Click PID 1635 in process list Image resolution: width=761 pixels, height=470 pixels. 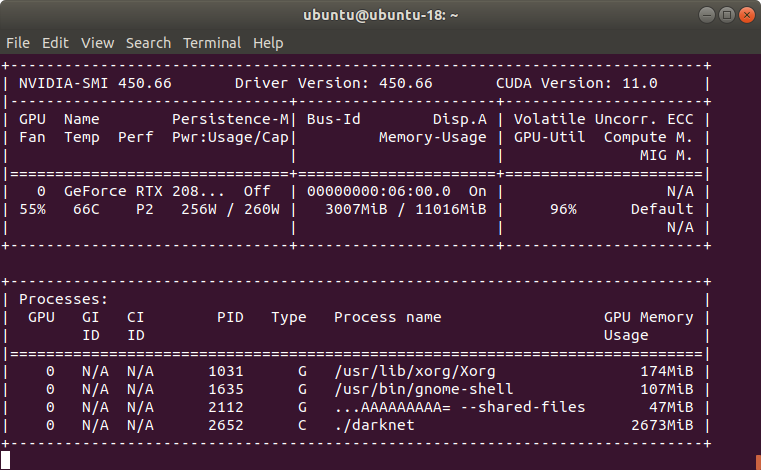pyautogui.click(x=226, y=389)
